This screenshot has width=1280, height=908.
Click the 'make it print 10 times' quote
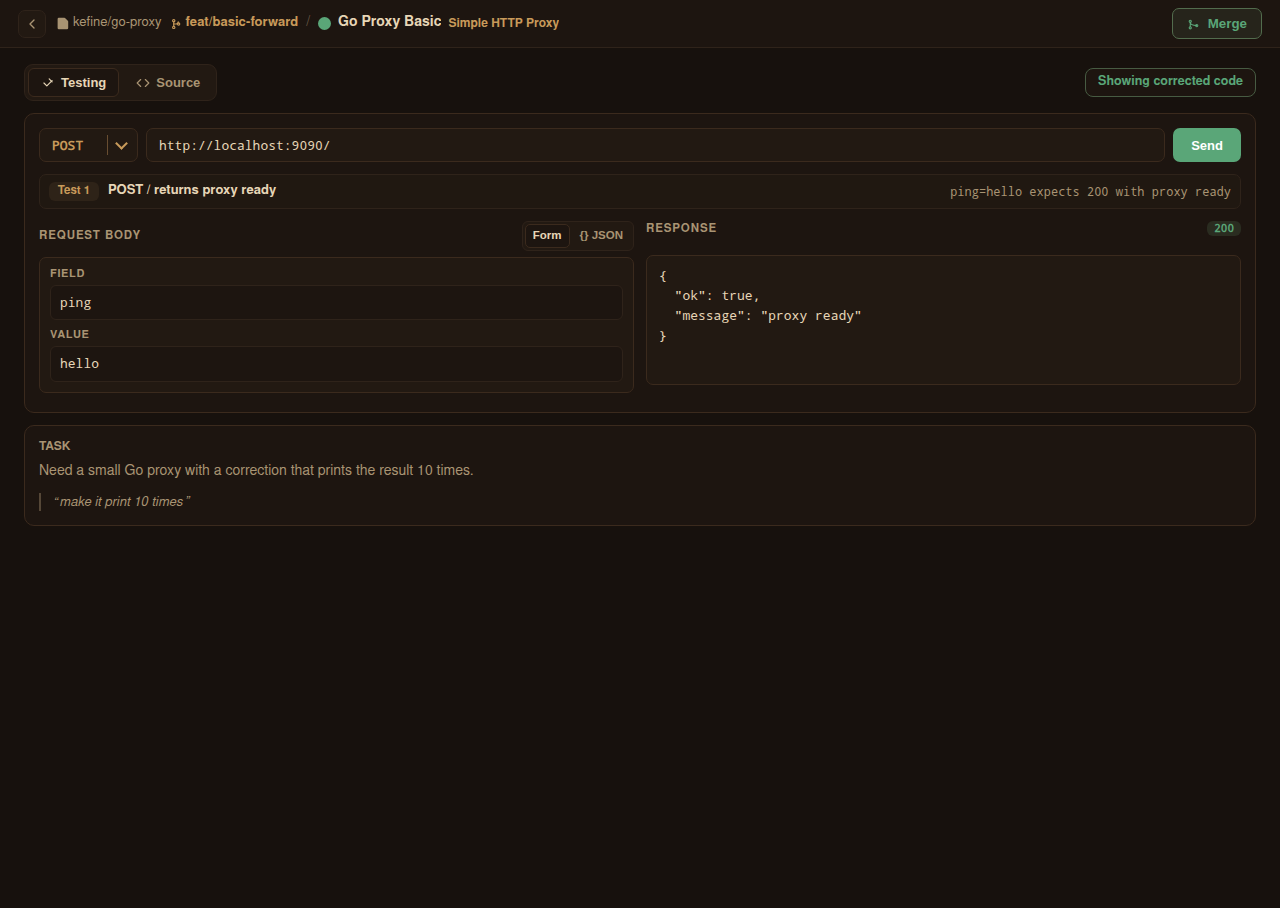122,502
